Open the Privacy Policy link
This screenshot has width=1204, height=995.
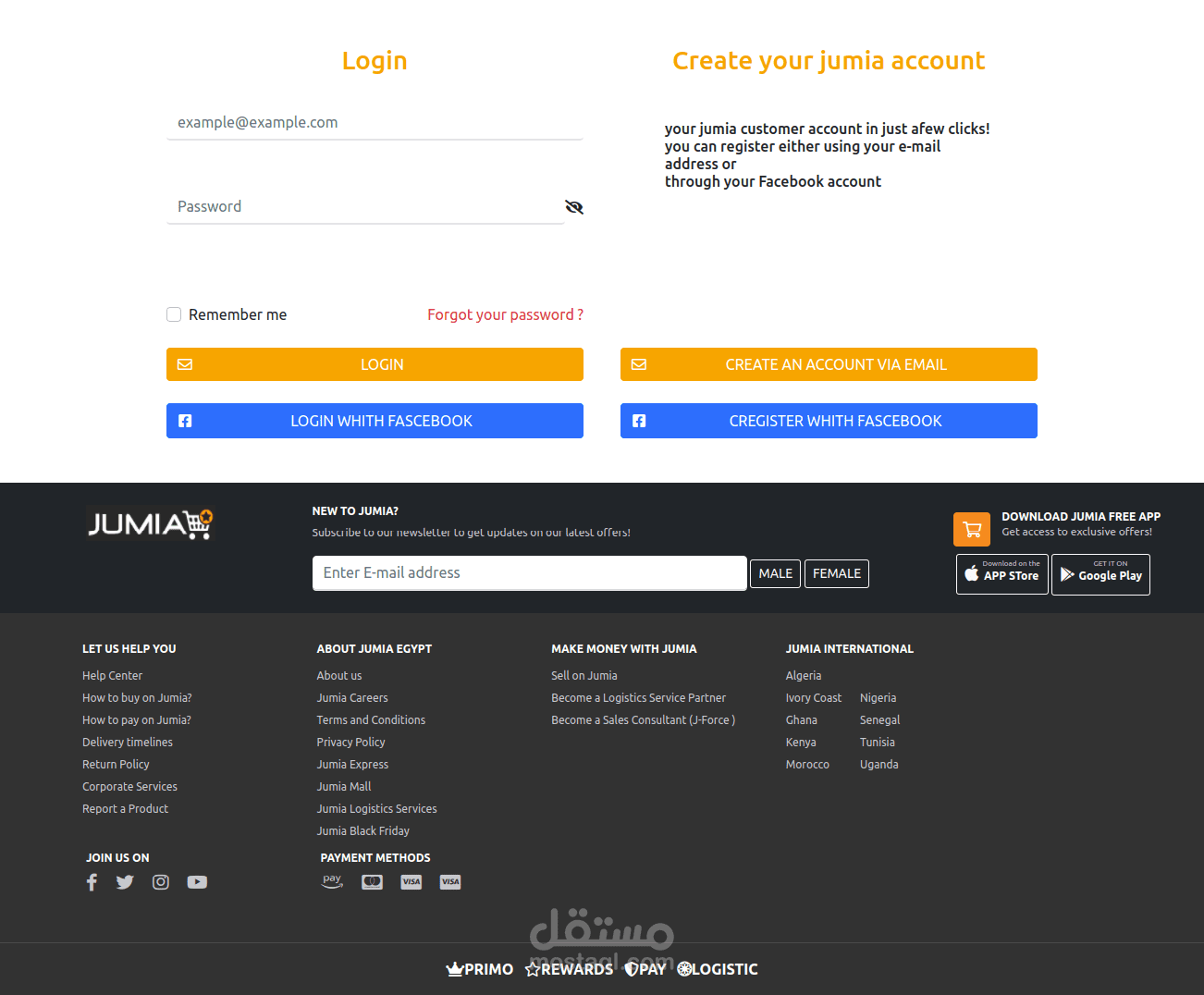(x=350, y=743)
